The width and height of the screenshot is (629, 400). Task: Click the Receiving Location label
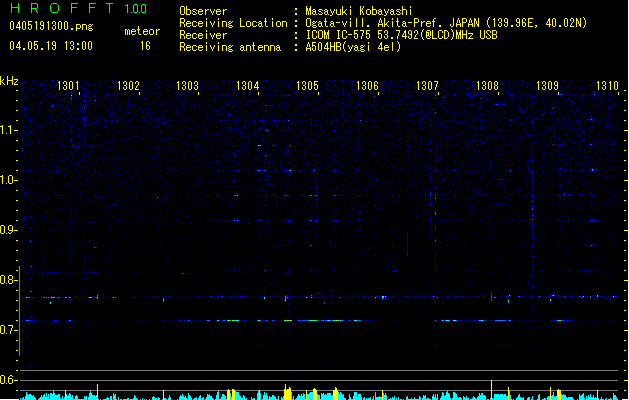(x=233, y=23)
